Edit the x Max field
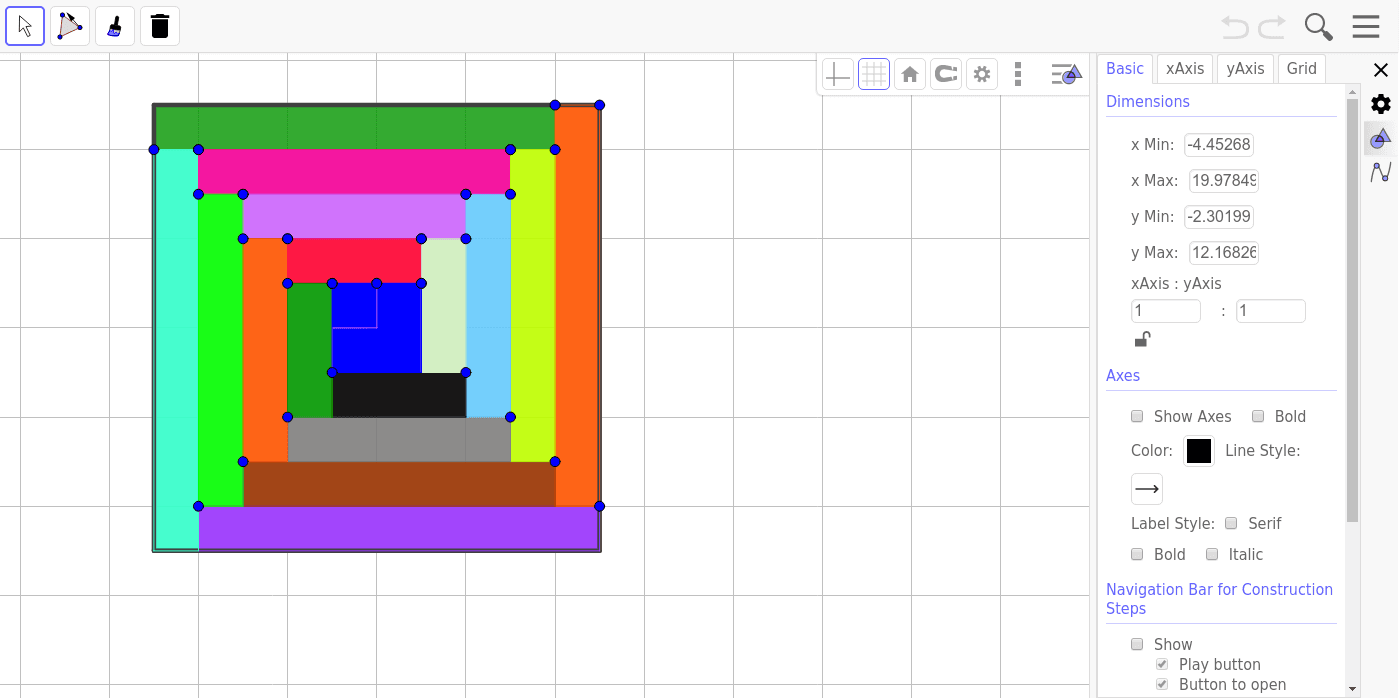The height and width of the screenshot is (700, 1400). click(1224, 181)
